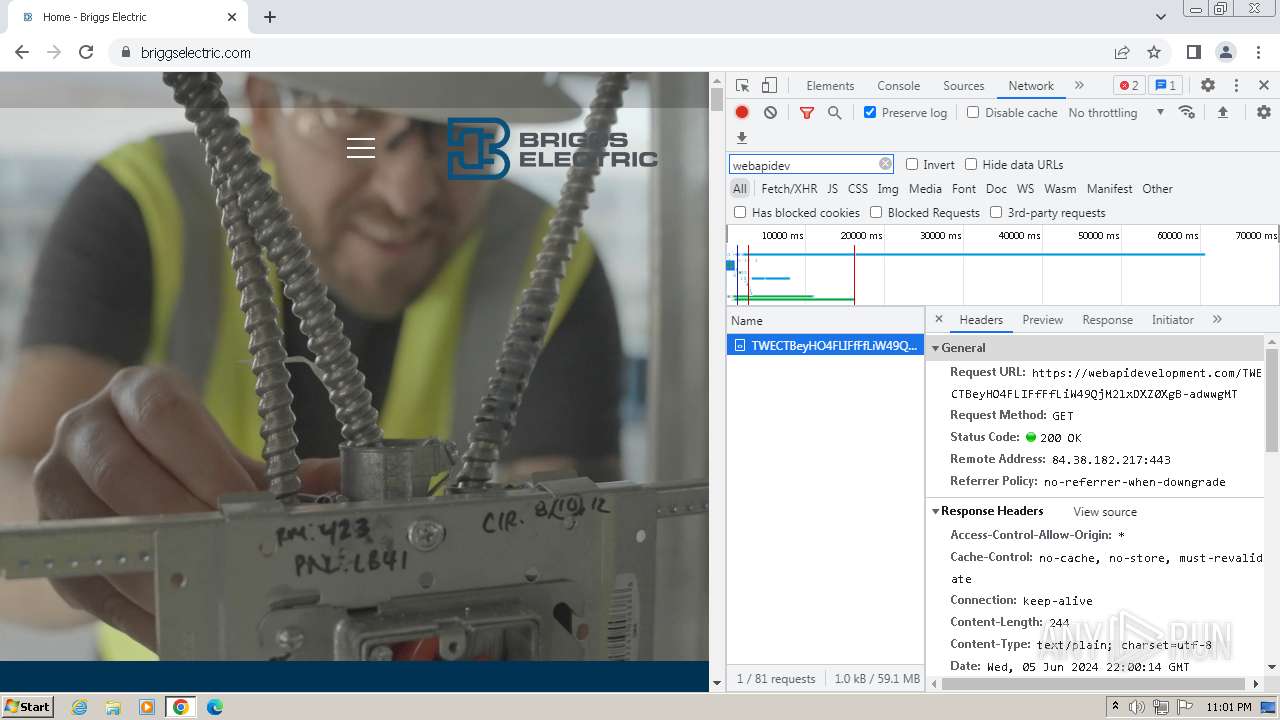Click the 2 errors badge
The width and height of the screenshot is (1280, 720).
(1129, 85)
